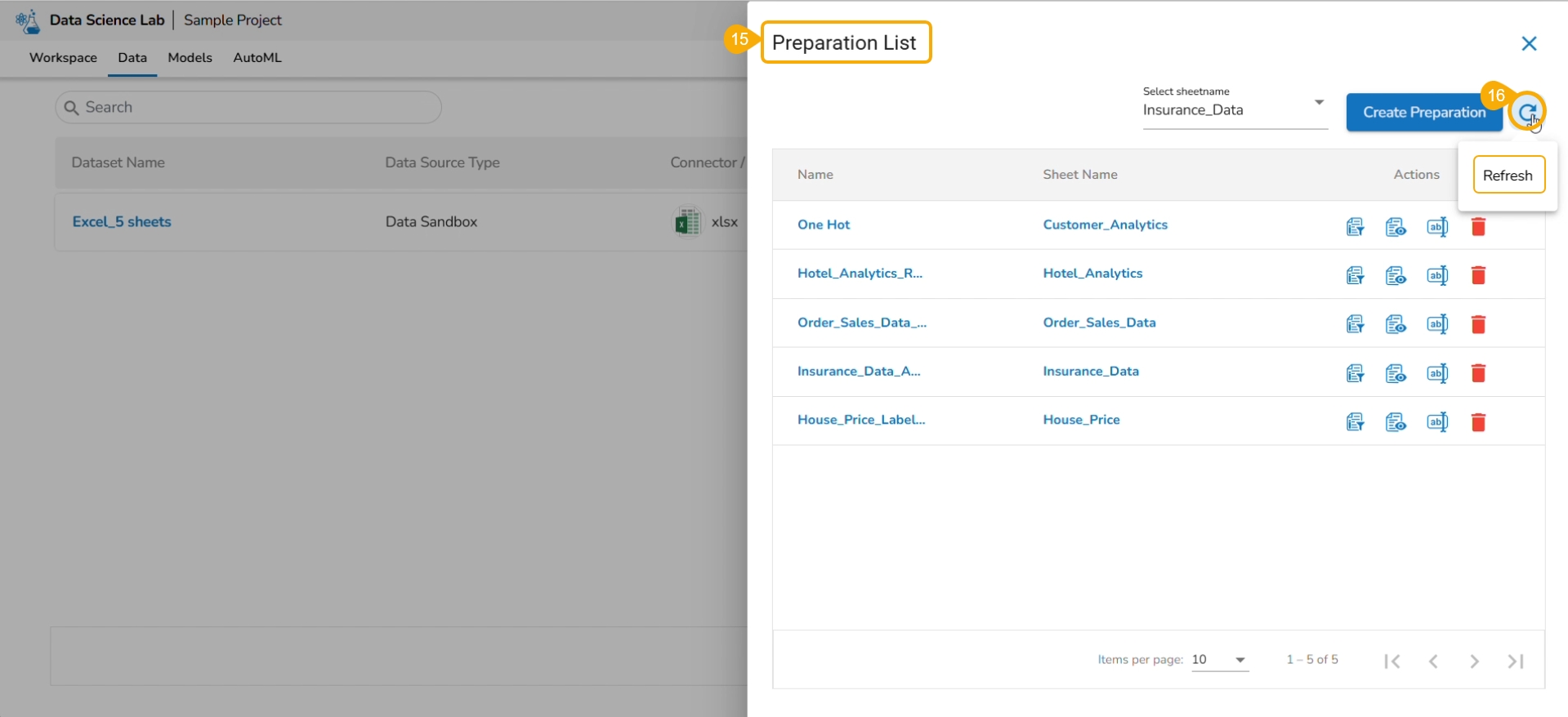Click the rename icon for Insurance_Data row

tap(1437, 373)
